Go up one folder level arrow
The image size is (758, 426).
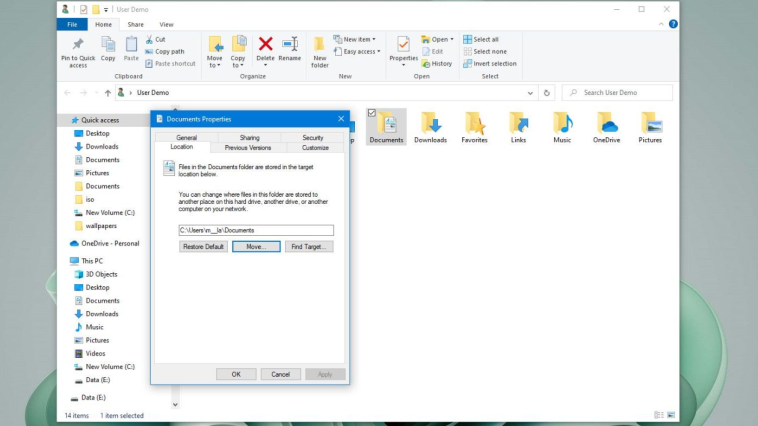click(107, 93)
